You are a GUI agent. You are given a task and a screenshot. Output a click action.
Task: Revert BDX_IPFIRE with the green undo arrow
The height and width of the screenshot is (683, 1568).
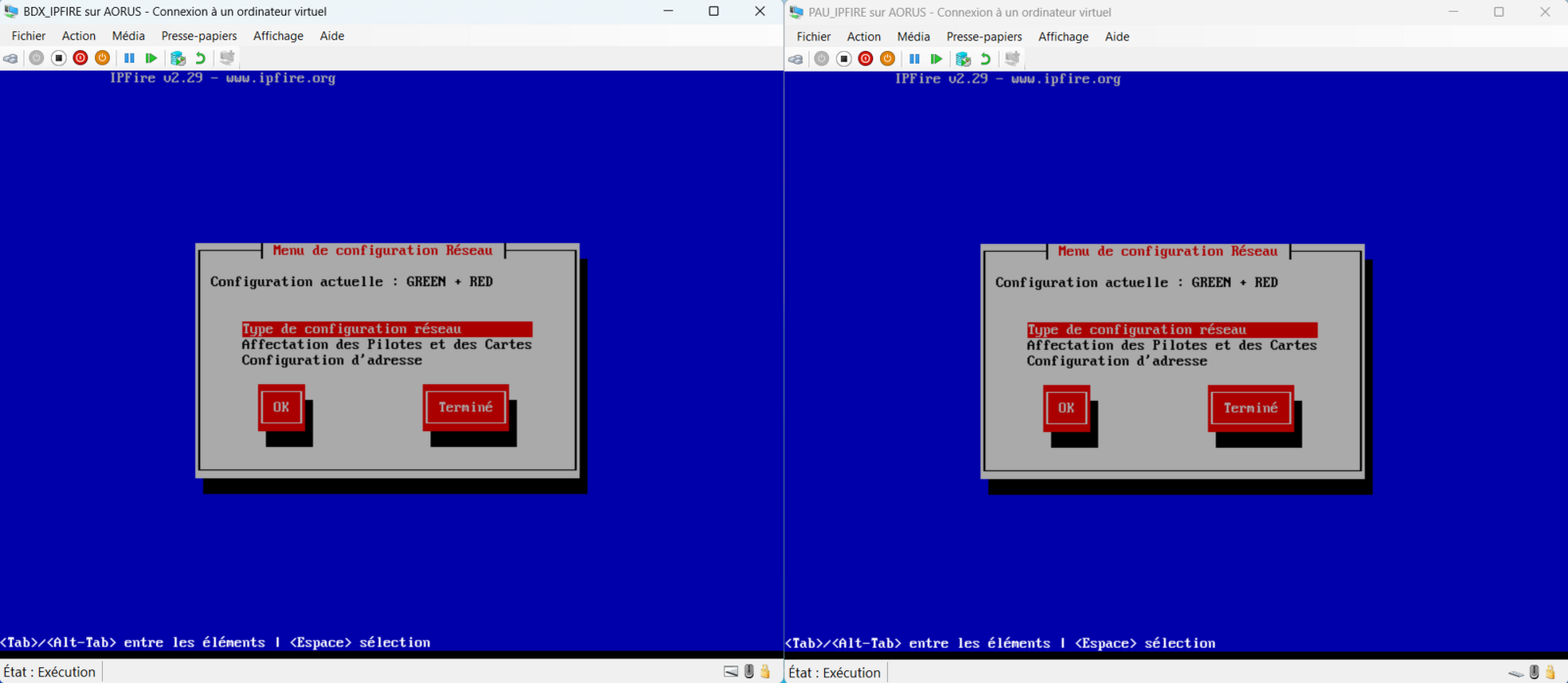point(200,59)
